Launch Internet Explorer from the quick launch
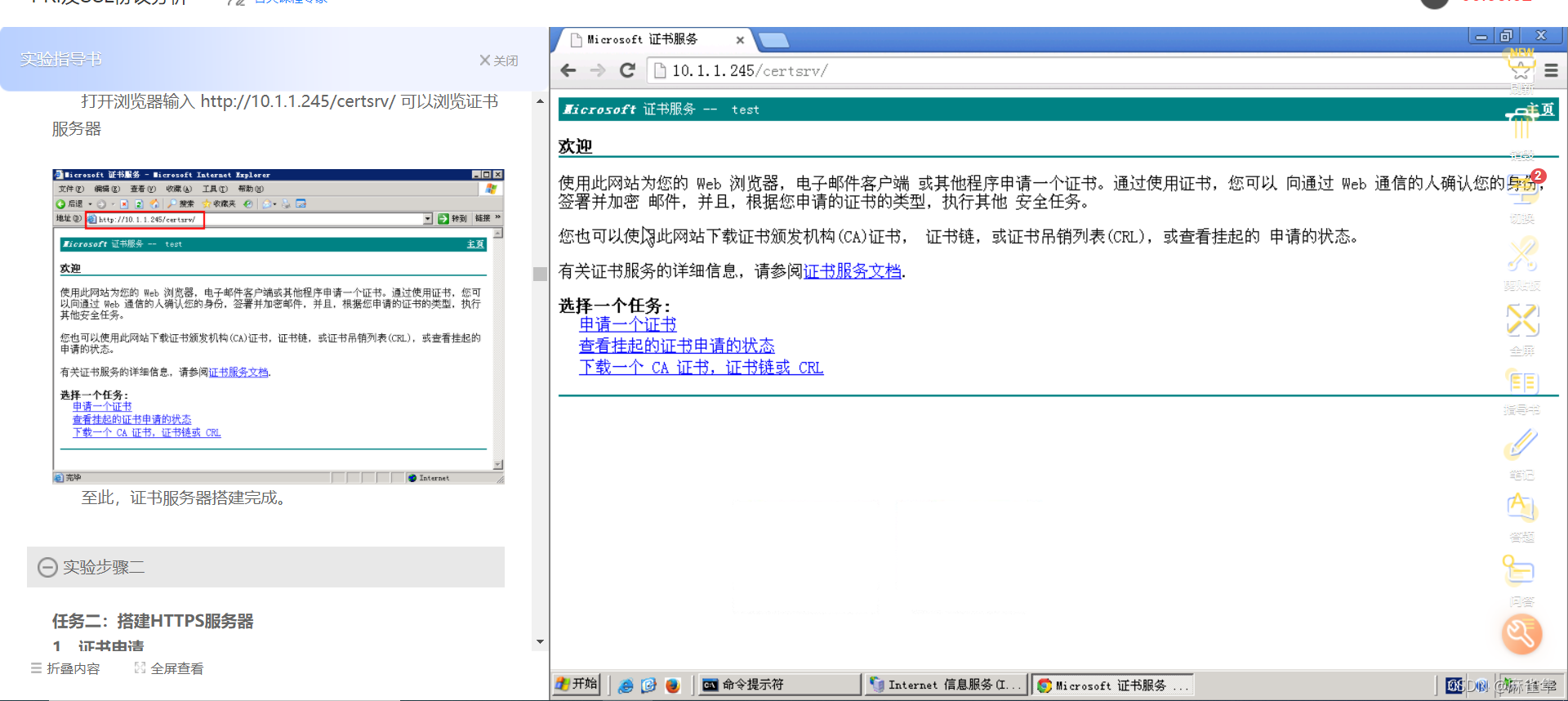The image size is (1568, 701). 626,685
